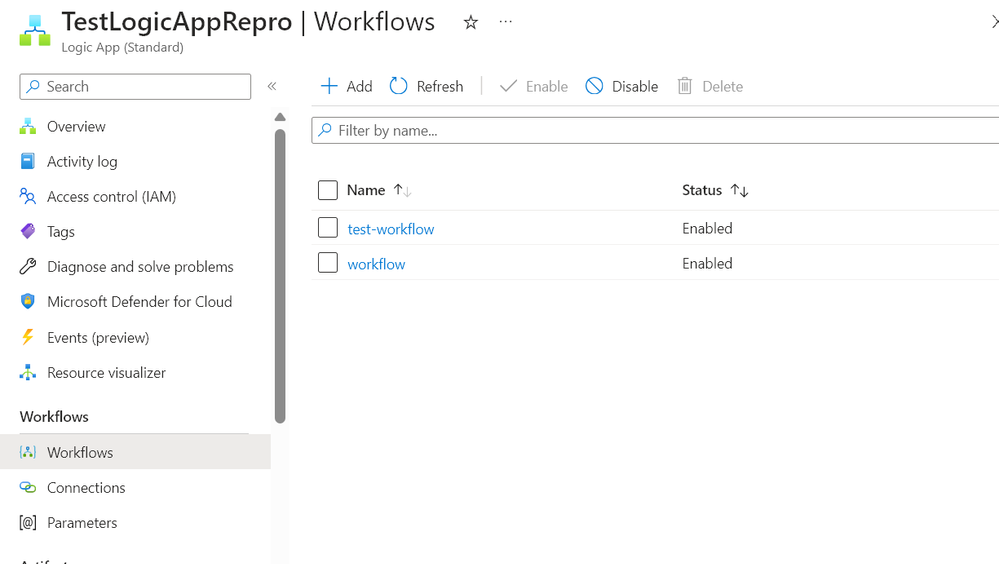This screenshot has height=564, width=999.
Task: Click the Logic App (Standard) subtitle
Action: coord(122,47)
